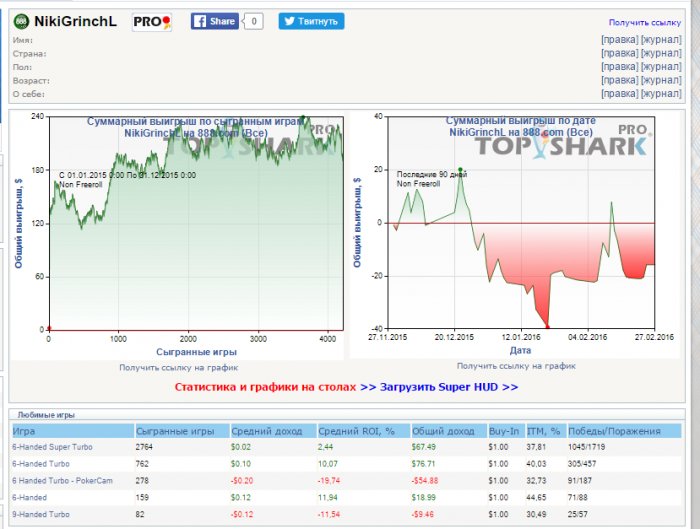The image size is (700, 529).
Task: Click [правка] in the О себе row
Action: pos(620,93)
